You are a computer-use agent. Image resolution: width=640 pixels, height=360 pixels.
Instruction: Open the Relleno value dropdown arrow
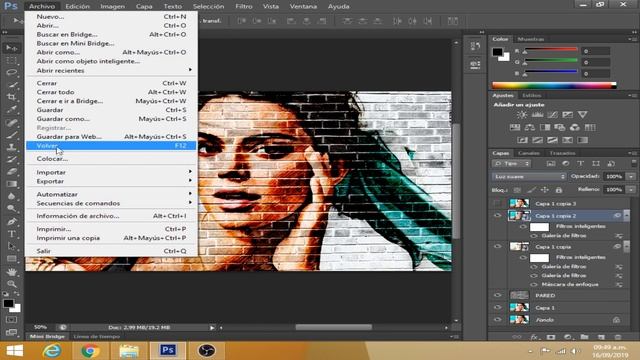631,190
